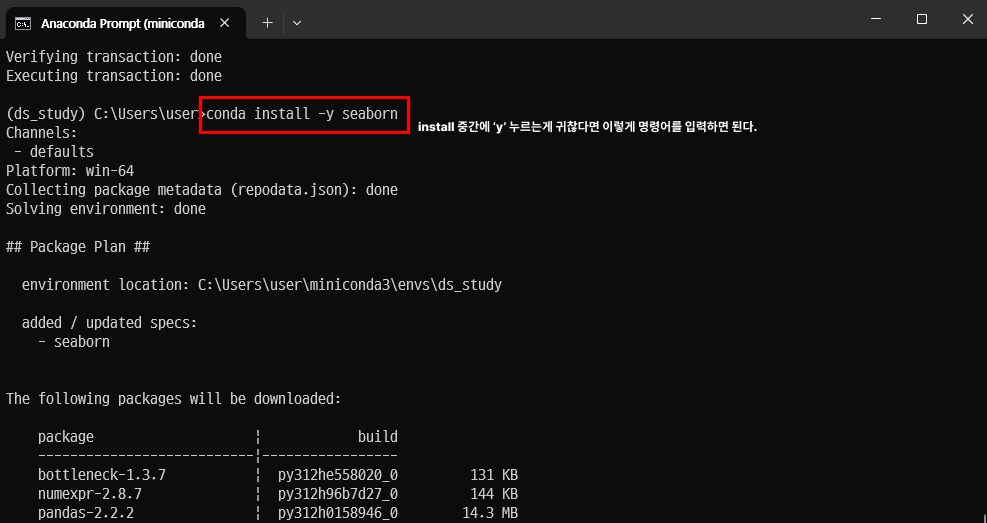Viewport: 987px width, 523px height.
Task: Click the '## Package Plan ##' heading
Action: click(78, 247)
